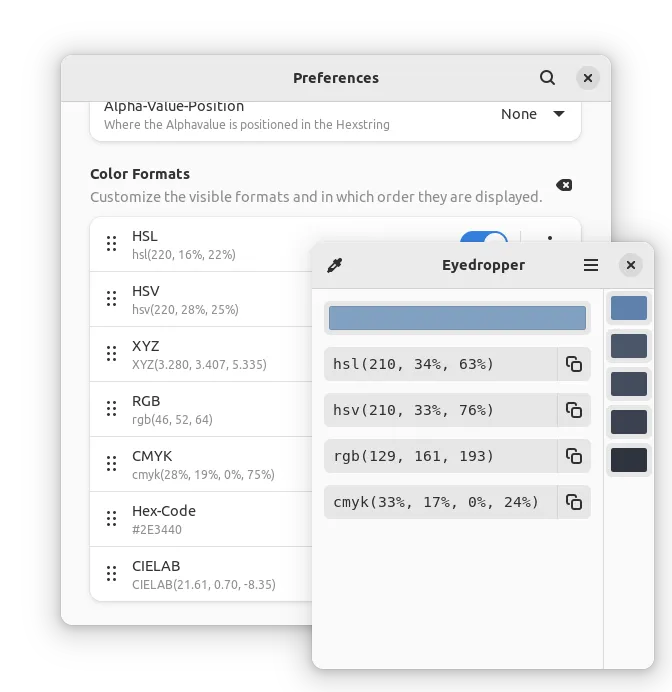Open the Eyedropper hamburger menu
Viewport: 672px width, 692px height.
point(591,265)
